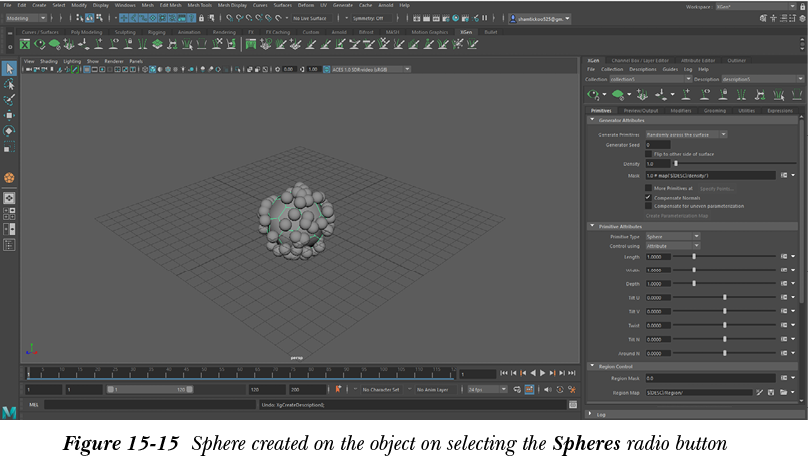Click the Maya logo in bottom-left corner
Viewport: 808px width, 458px height.
pyautogui.click(x=9, y=411)
